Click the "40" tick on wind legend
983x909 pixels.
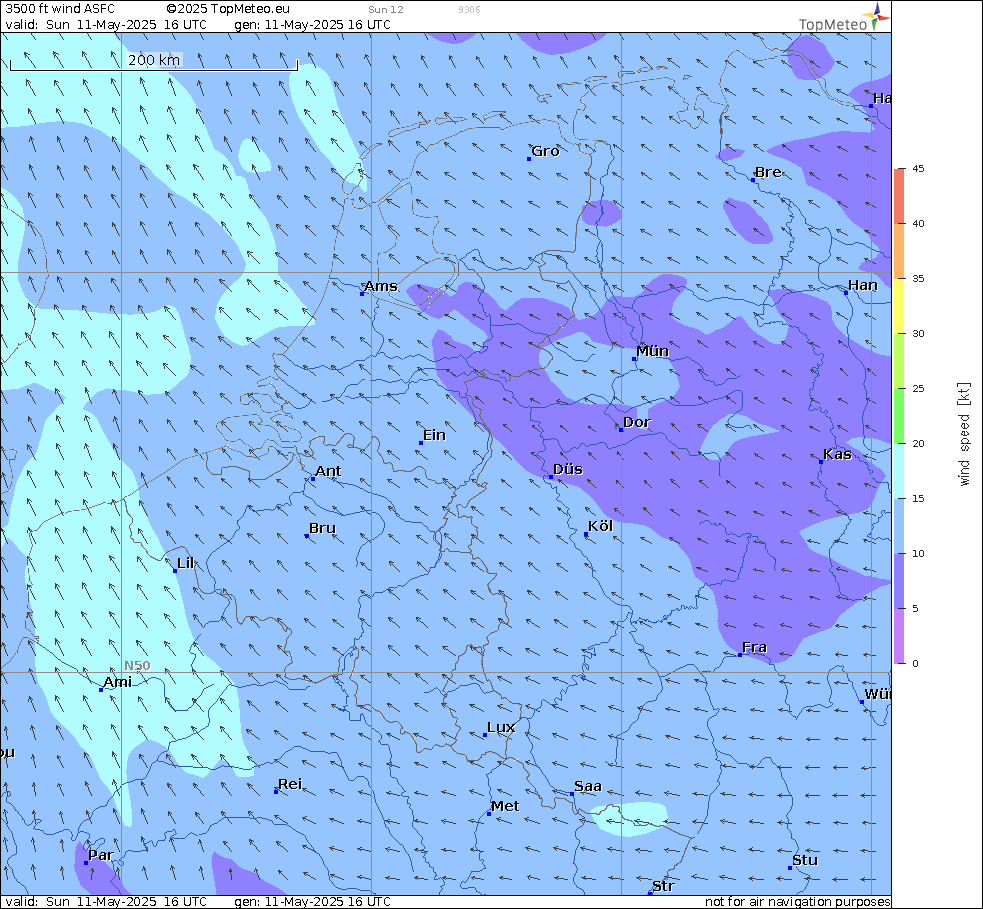pos(918,224)
